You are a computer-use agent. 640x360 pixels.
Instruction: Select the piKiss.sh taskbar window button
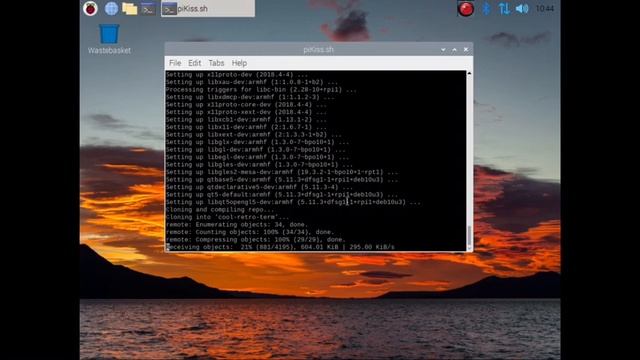click(208, 9)
